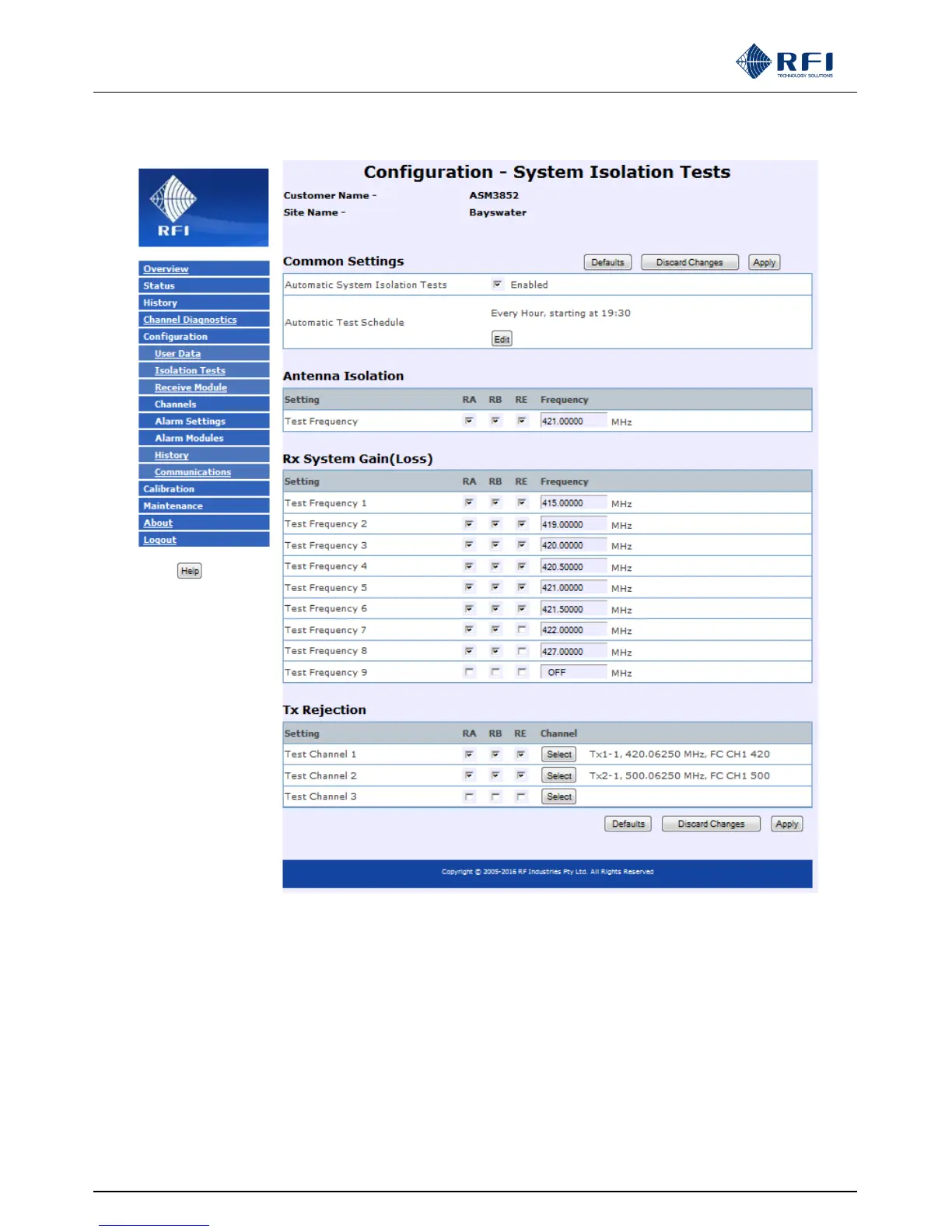Enable RA checkbox for Test Frequency 9
Viewport: 952px width, 1232px height.
pos(469,671)
